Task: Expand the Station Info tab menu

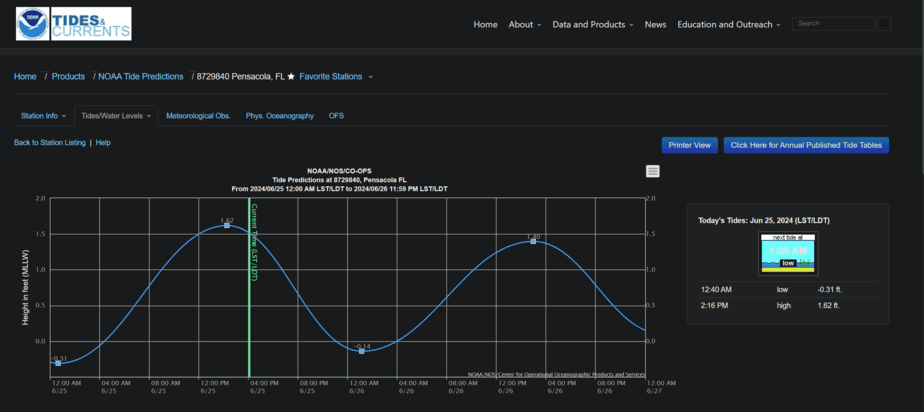Action: pos(43,116)
